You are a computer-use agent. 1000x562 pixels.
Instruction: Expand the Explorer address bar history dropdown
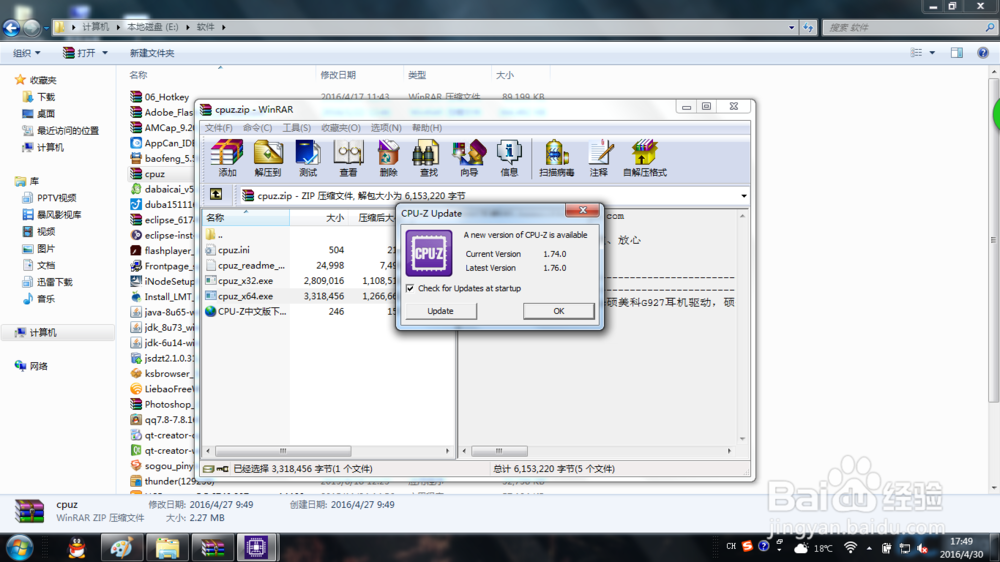(x=791, y=27)
